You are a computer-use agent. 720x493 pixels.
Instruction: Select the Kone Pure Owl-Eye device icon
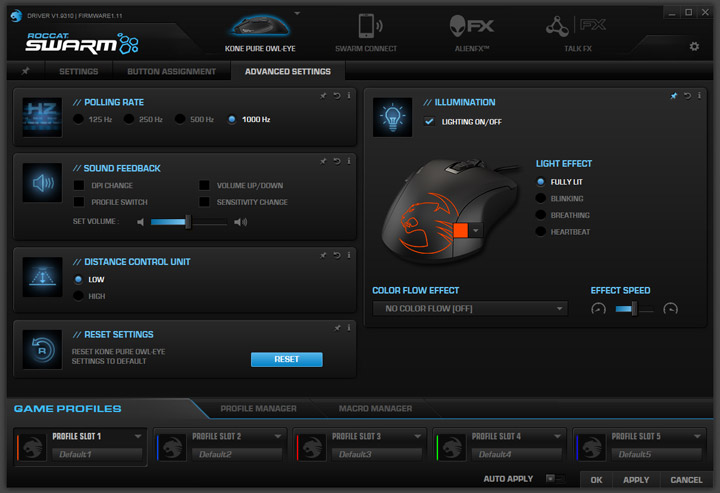click(260, 27)
